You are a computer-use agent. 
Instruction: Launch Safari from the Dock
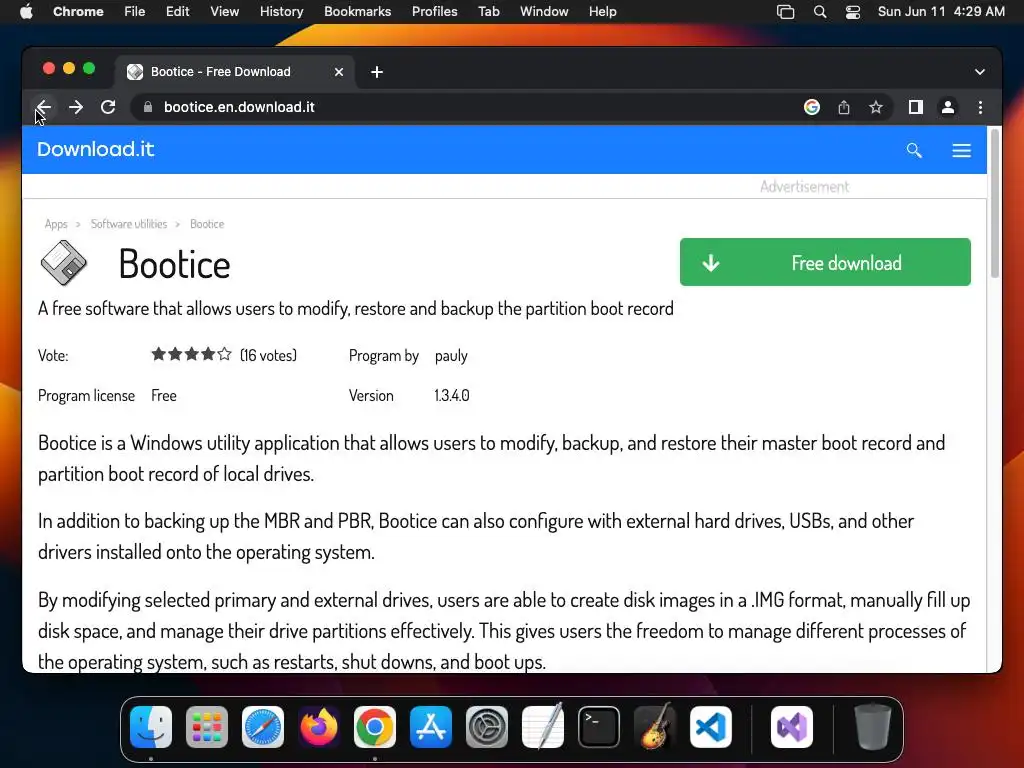(x=263, y=727)
